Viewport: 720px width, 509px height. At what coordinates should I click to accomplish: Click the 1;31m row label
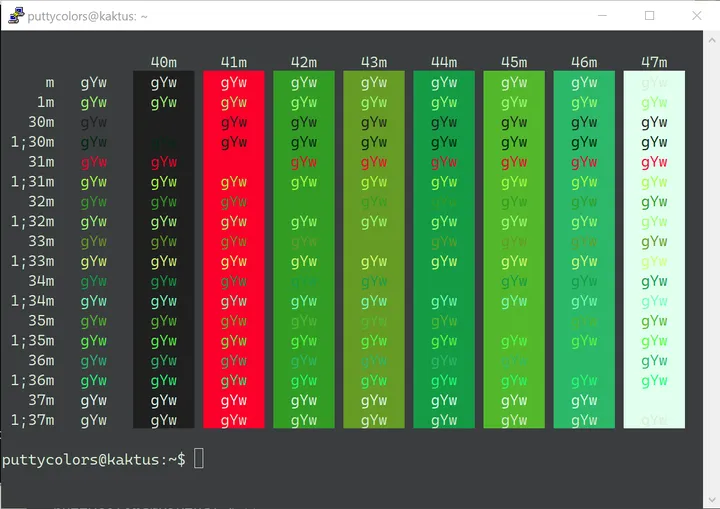(33, 182)
